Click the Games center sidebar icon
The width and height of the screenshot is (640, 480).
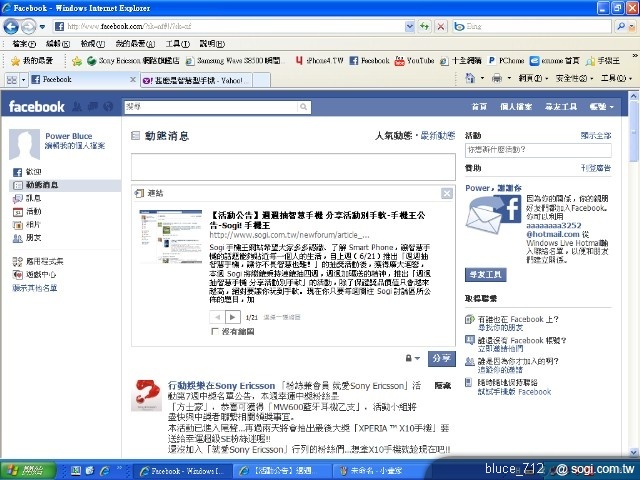(x=18, y=275)
